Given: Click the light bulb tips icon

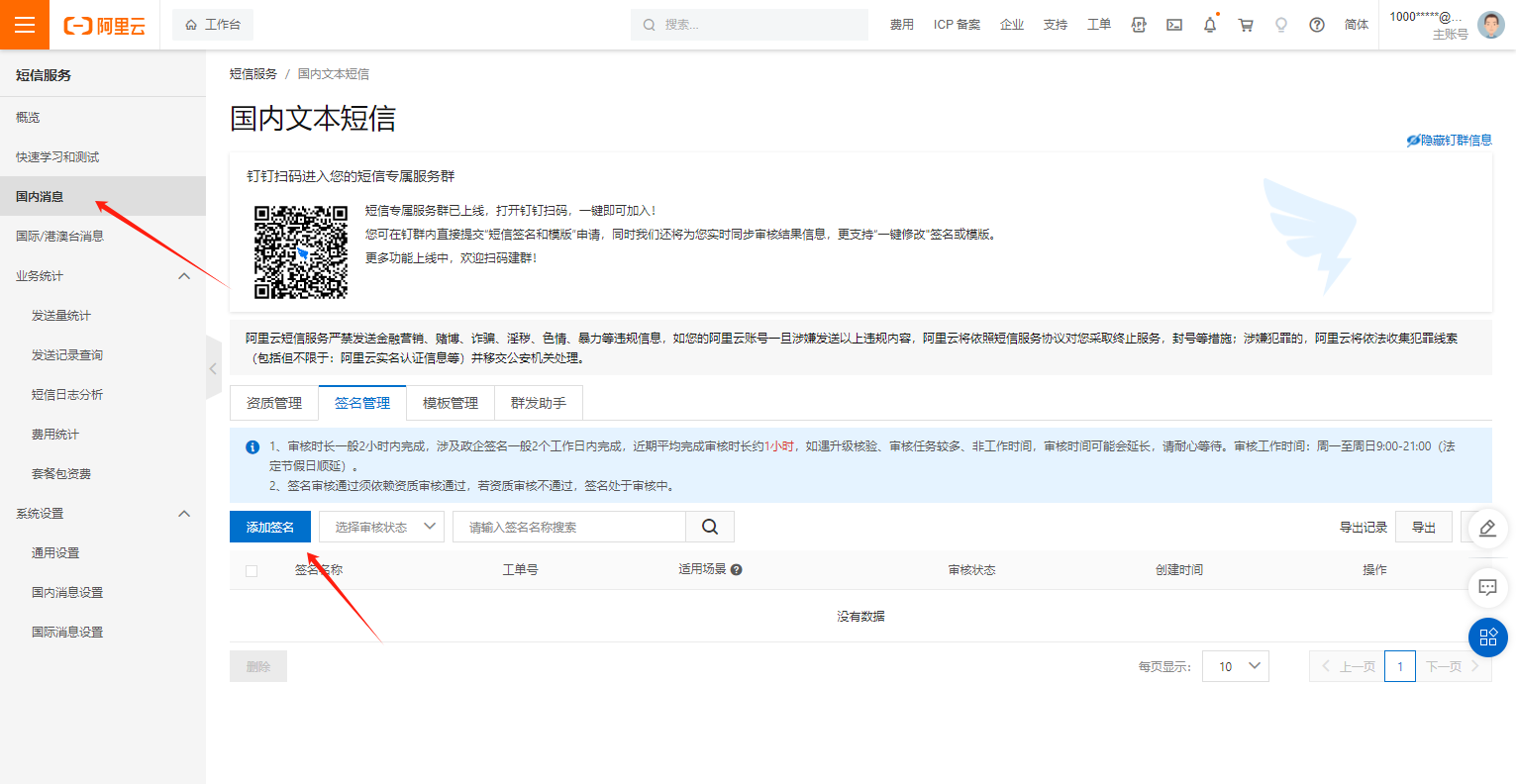Looking at the screenshot, I should tap(1281, 25).
